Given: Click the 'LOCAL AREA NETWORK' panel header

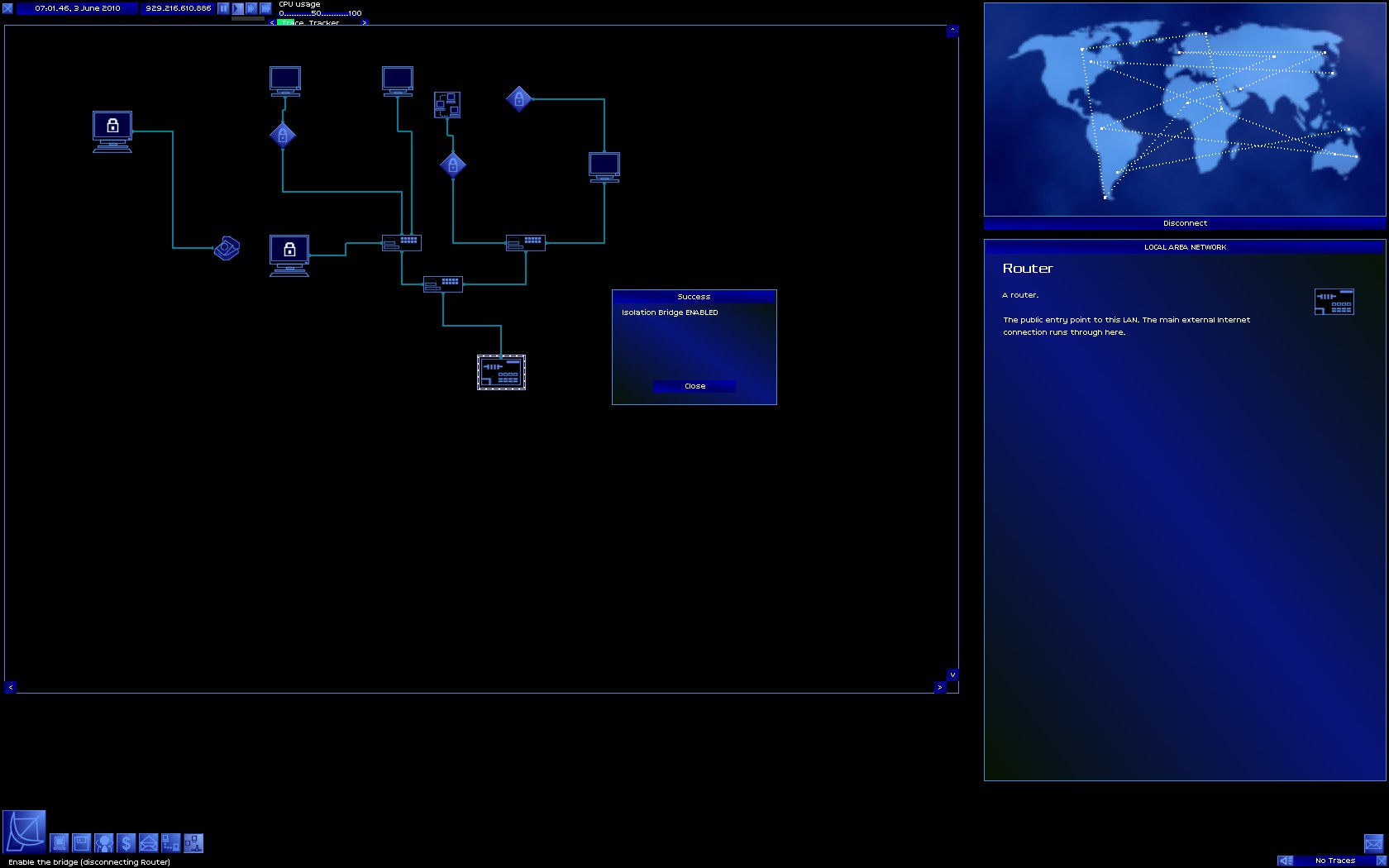Looking at the screenshot, I should coord(1185,247).
